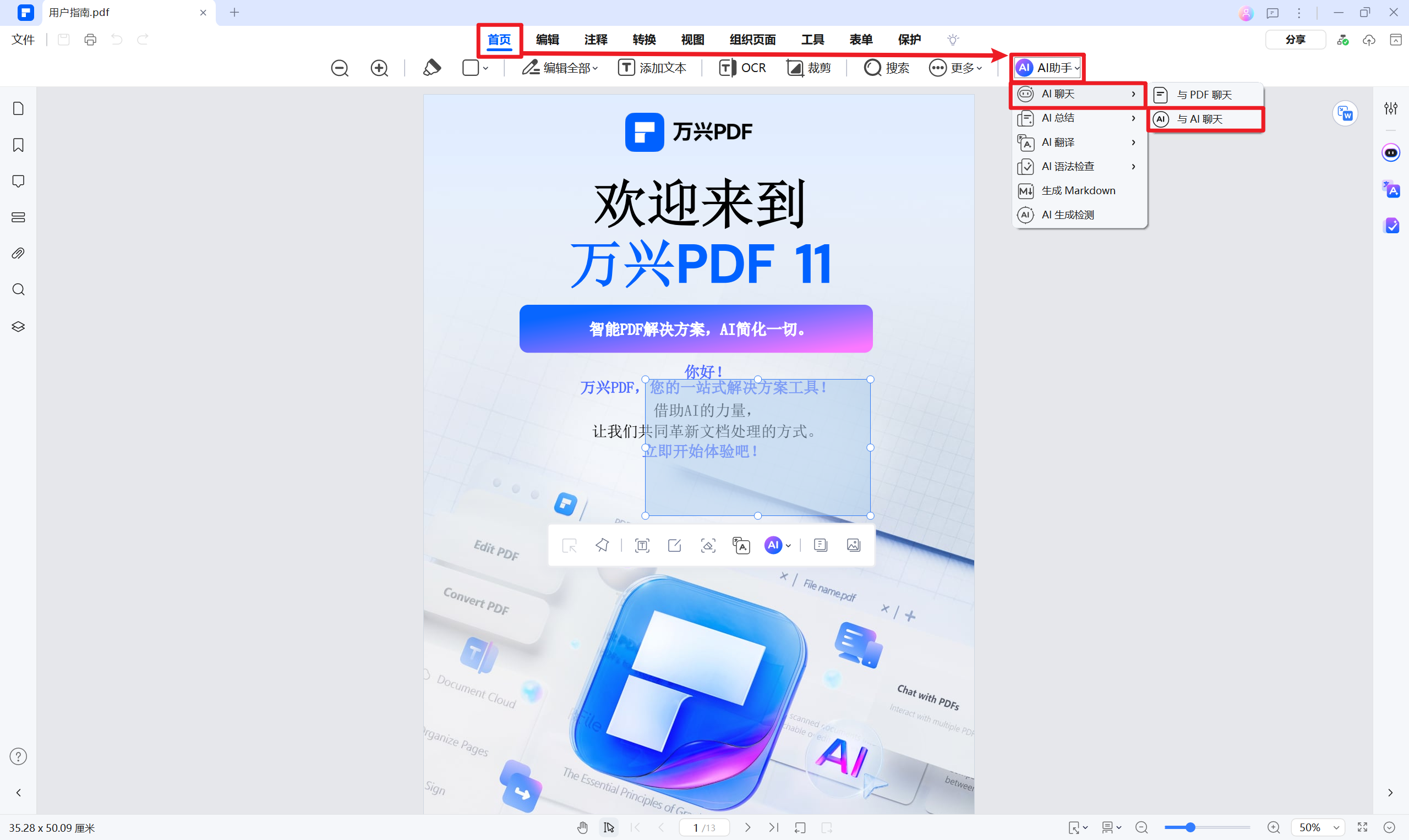1409x840 pixels.
Task: Click the crop (裁剪) tool
Action: pos(809,68)
